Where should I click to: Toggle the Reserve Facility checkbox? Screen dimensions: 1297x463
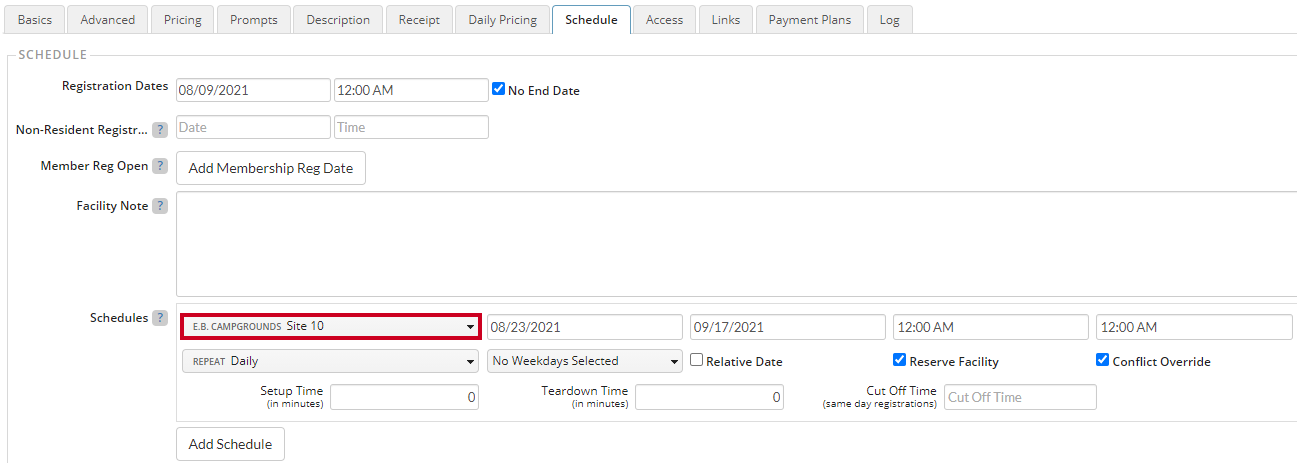(x=900, y=360)
